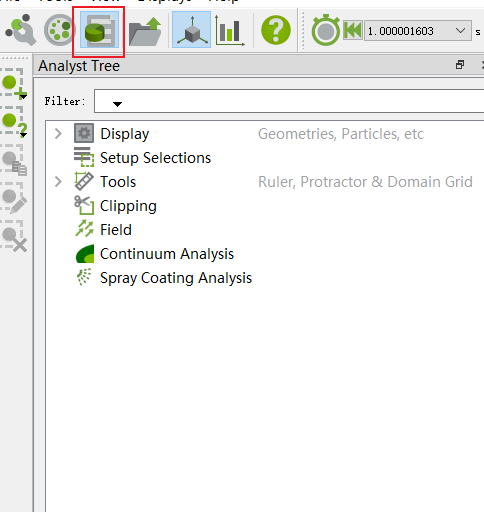The image size is (484, 512).
Task: Select the Display item in tree
Action: pyautogui.click(x=125, y=134)
